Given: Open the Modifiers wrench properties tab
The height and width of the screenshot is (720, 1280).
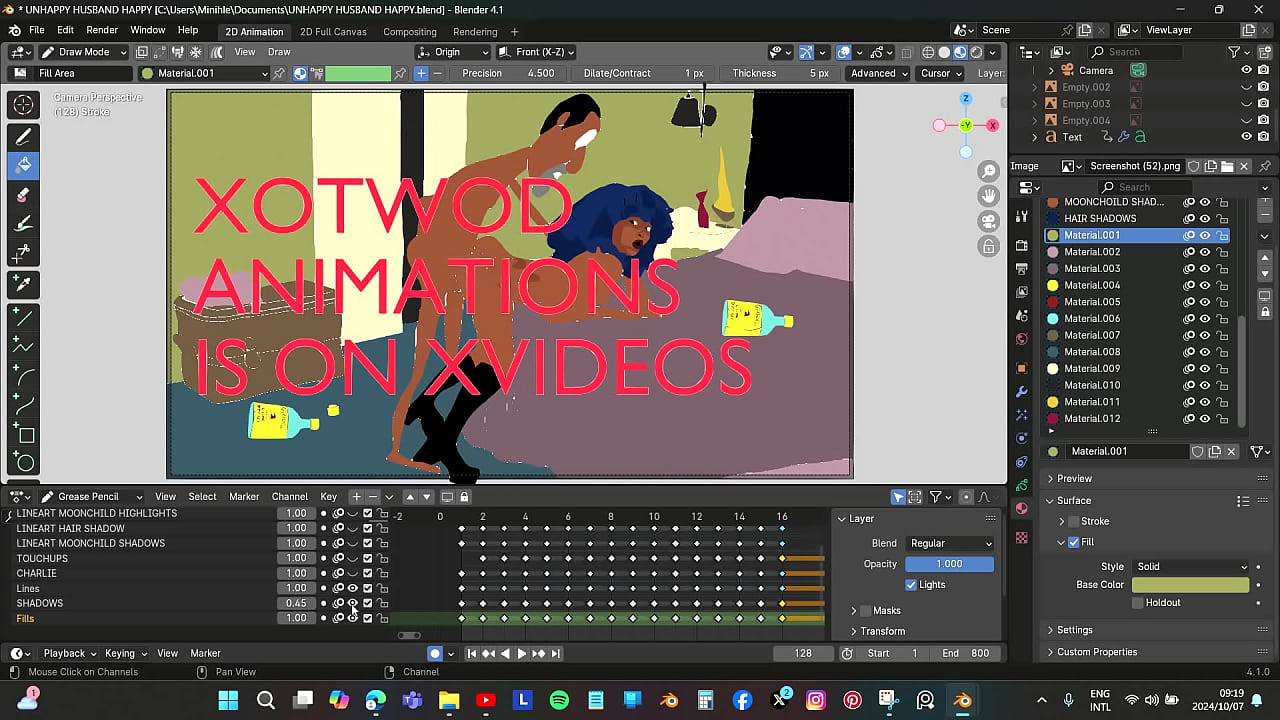Looking at the screenshot, I should point(1021,391).
